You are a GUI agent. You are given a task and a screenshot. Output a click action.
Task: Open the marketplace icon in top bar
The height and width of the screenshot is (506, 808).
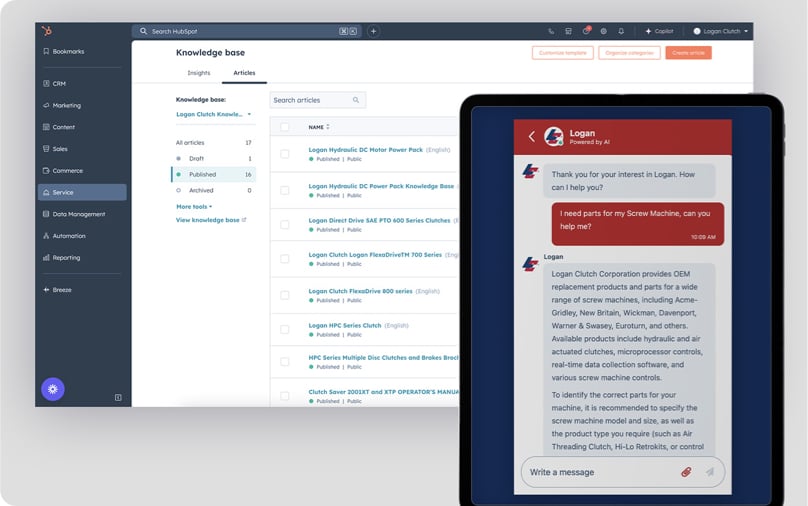(568, 31)
